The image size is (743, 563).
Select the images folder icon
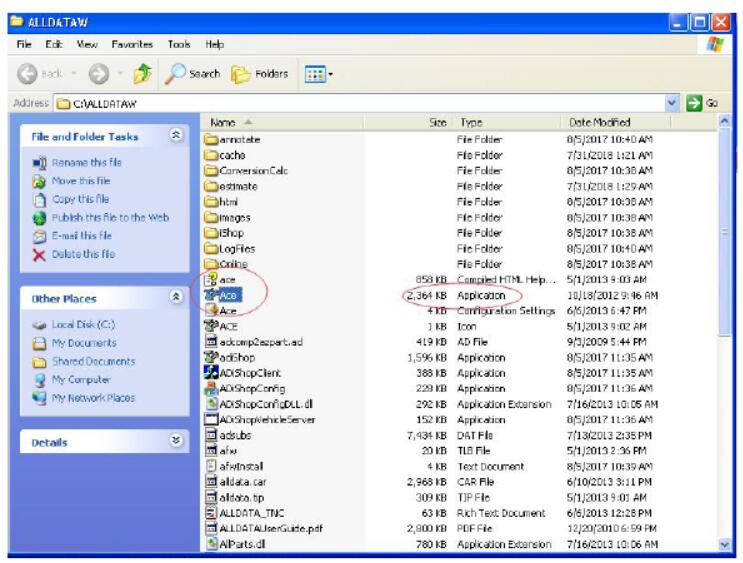point(211,218)
